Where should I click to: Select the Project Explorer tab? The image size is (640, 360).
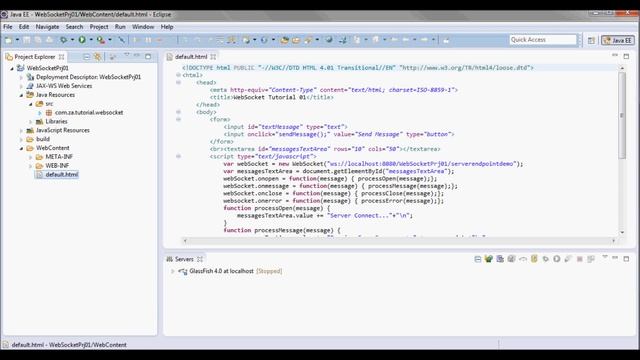(35, 57)
